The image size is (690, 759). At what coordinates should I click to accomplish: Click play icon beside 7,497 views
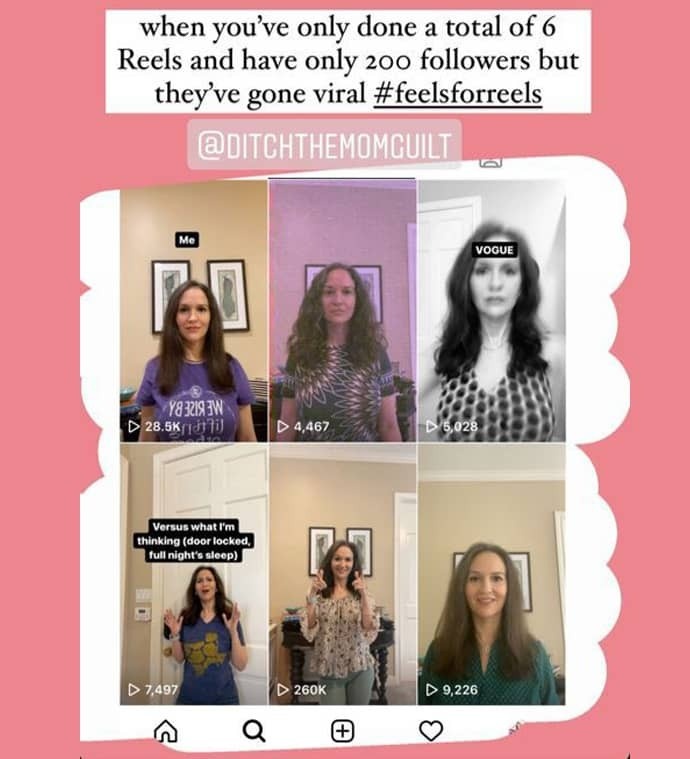click(x=134, y=690)
